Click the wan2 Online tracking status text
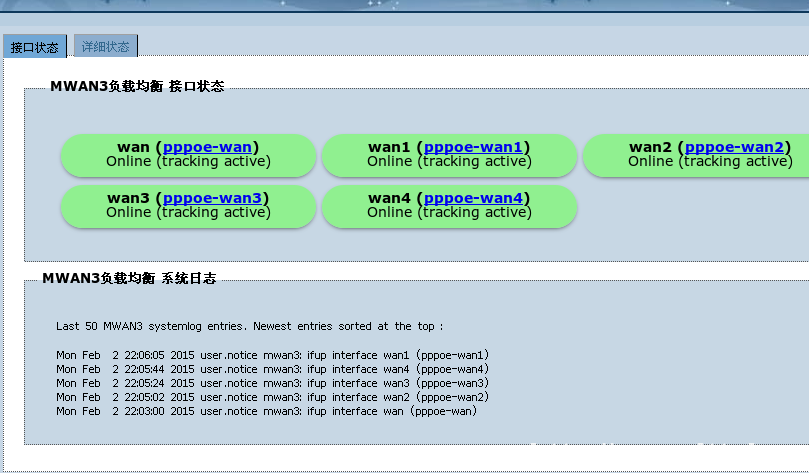The width and height of the screenshot is (809, 473). click(710, 162)
